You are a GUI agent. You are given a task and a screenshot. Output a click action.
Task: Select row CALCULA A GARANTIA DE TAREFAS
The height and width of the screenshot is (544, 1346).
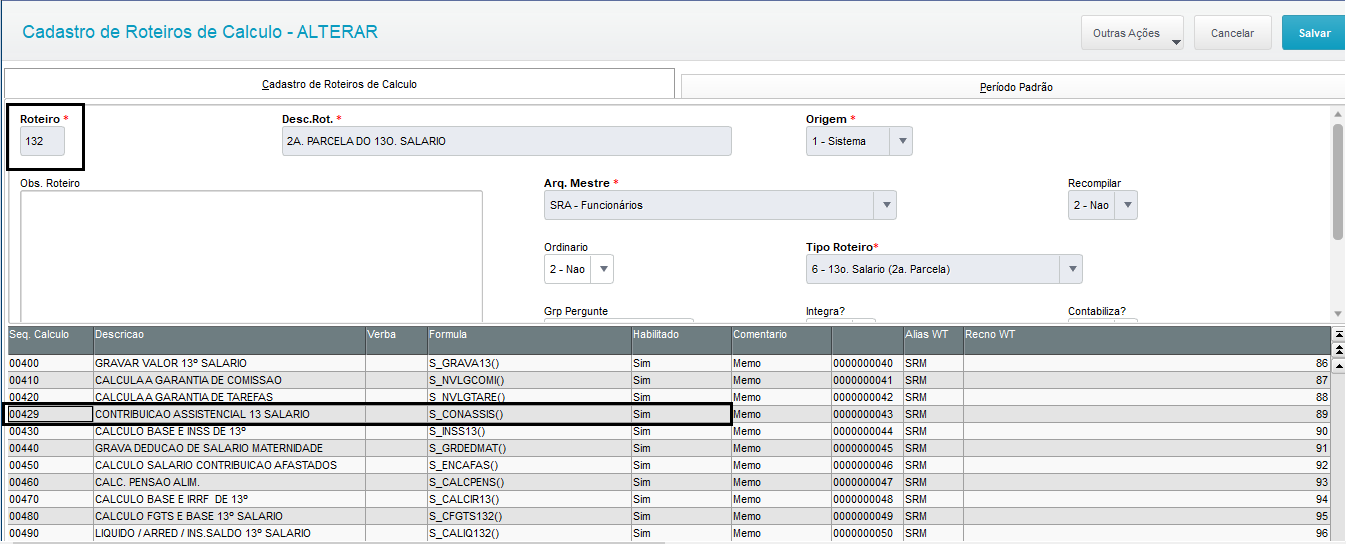[x=668, y=397]
